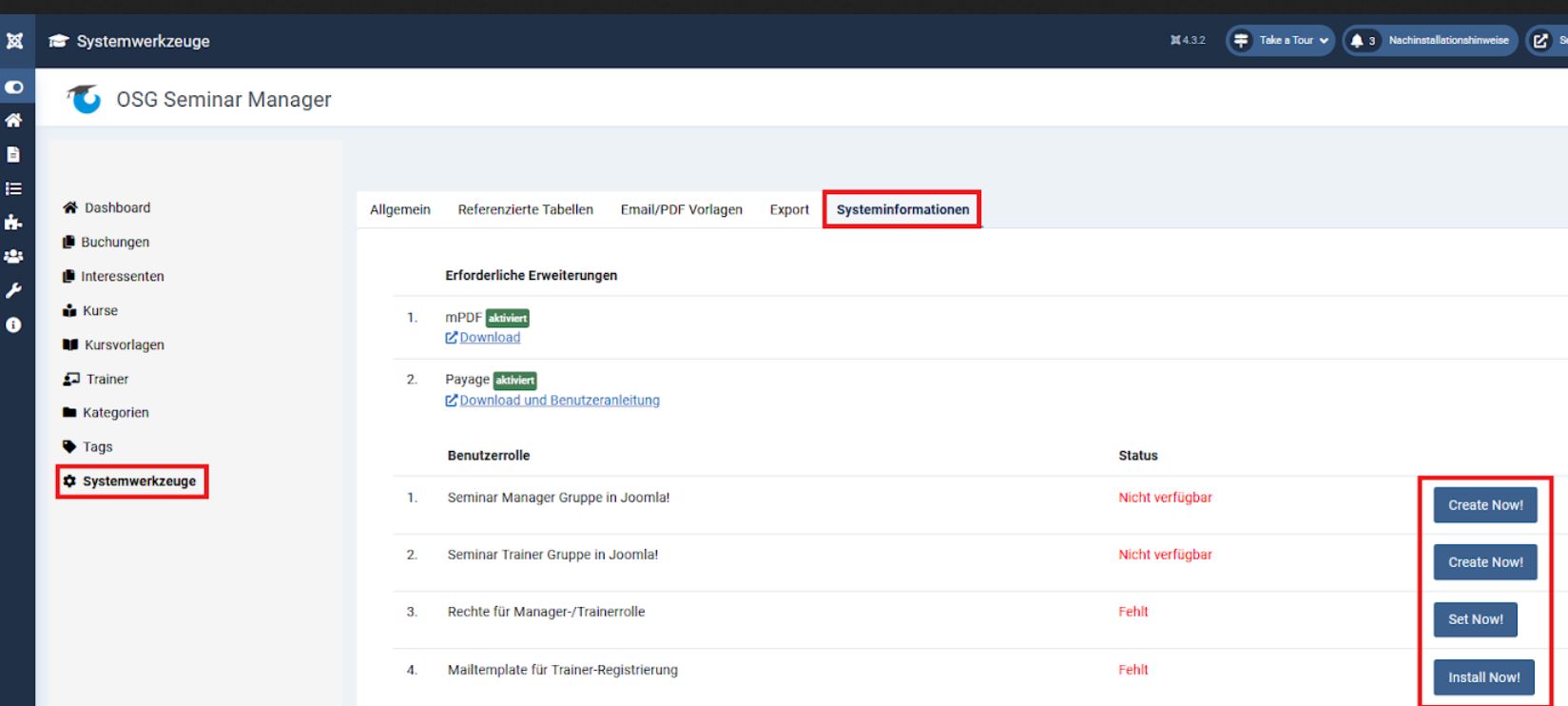Viewport: 1568px width, 706px height.
Task: Open the Home dashboard icon in sidebar
Action: point(14,120)
